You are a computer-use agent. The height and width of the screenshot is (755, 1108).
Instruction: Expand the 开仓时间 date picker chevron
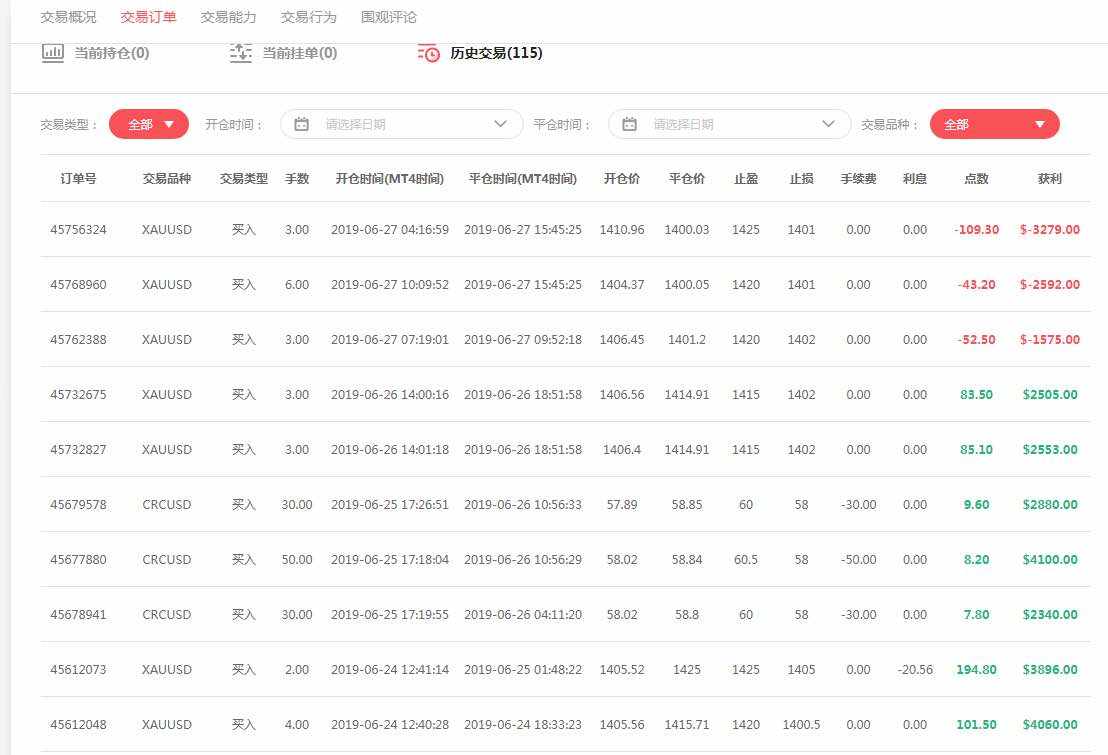click(500, 124)
